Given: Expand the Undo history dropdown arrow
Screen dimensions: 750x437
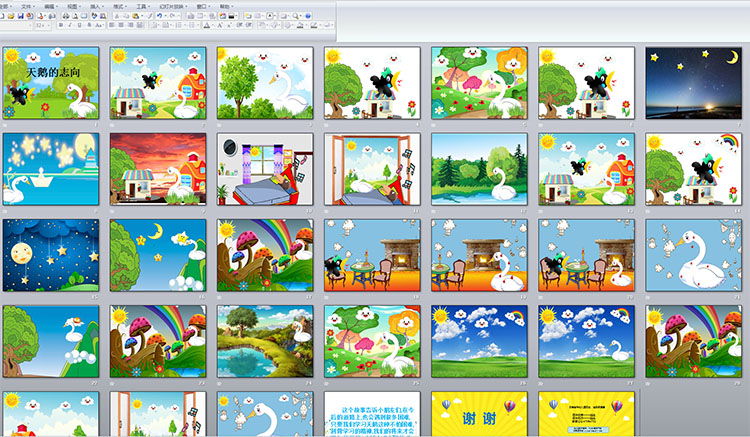Looking at the screenshot, I should coord(165,16).
